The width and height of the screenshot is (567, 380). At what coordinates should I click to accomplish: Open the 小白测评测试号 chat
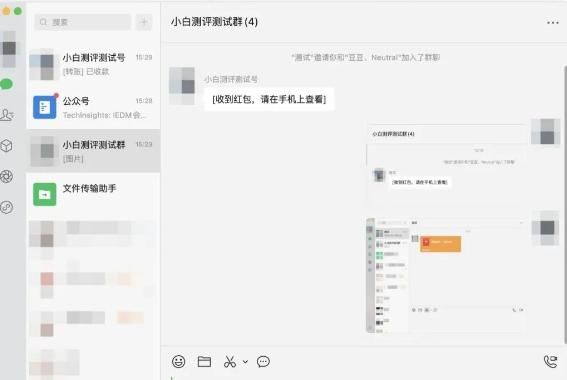[93, 64]
